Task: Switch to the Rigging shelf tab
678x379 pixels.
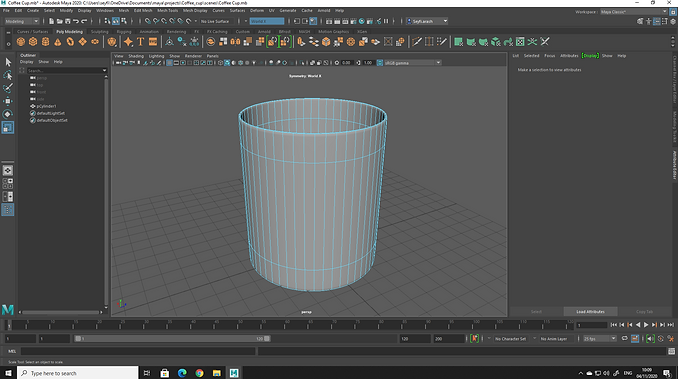Action: 124,32
